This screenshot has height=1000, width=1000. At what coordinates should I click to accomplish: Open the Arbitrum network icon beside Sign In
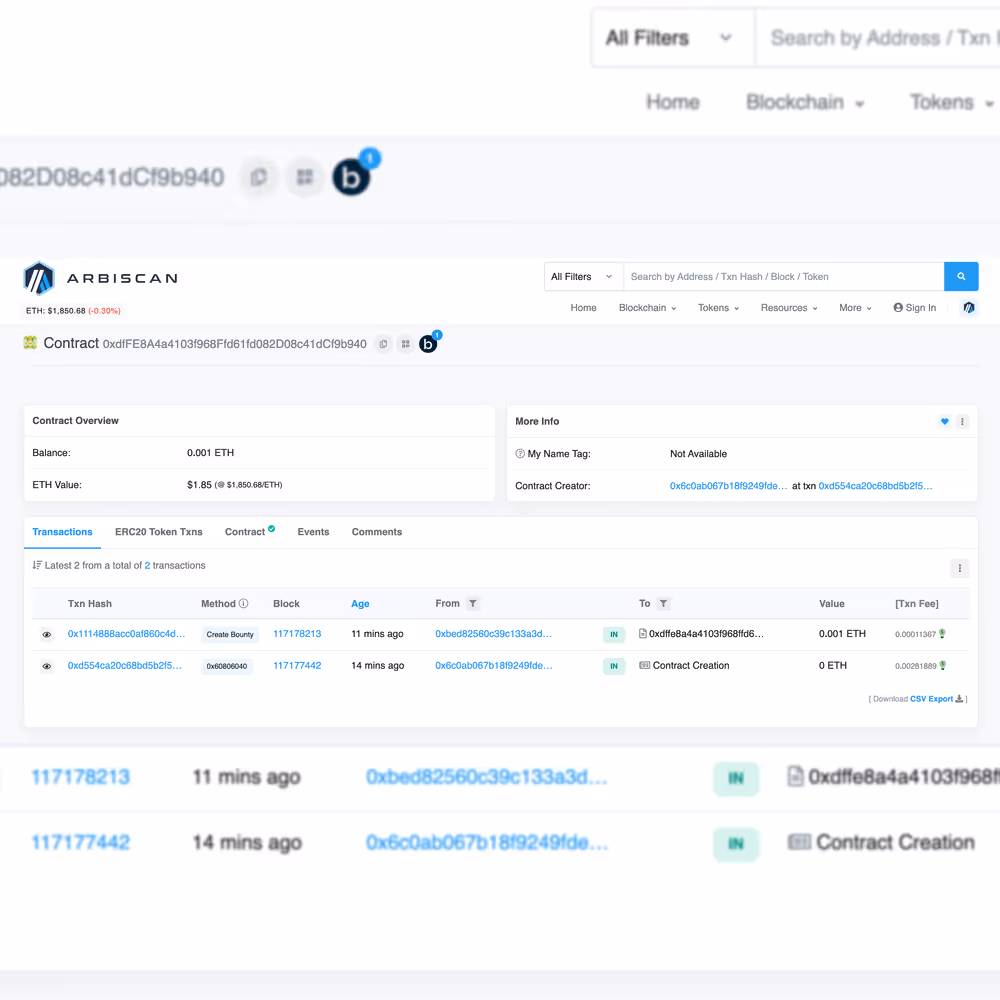pyautogui.click(x=968, y=308)
